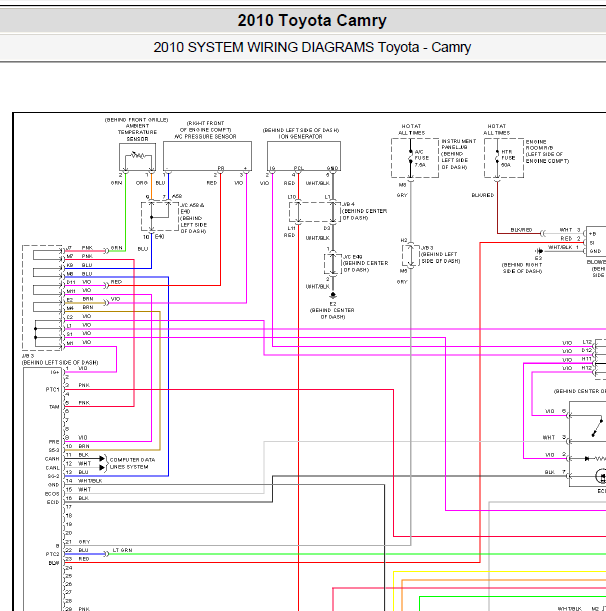606x611 pixels.
Task: Click the "WHT/BLK 1" blower pin label
Action: click(x=564, y=247)
